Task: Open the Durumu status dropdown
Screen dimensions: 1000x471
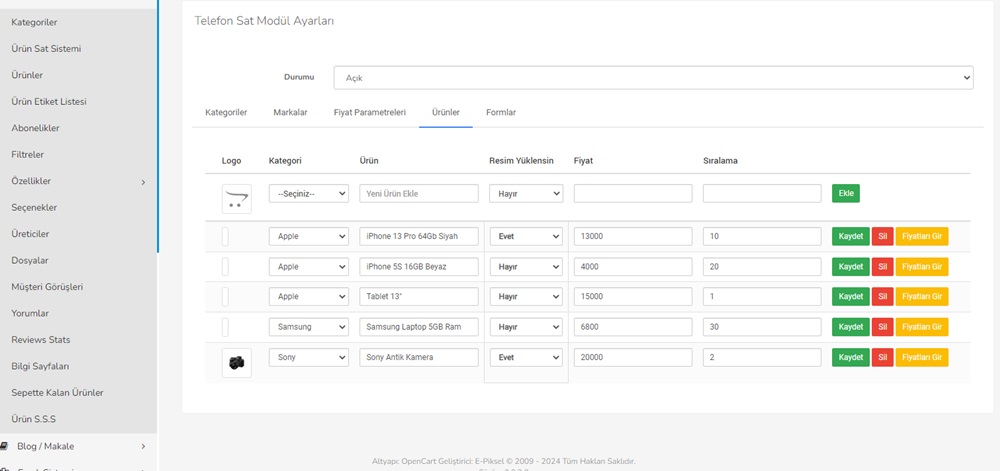Action: [x=654, y=78]
